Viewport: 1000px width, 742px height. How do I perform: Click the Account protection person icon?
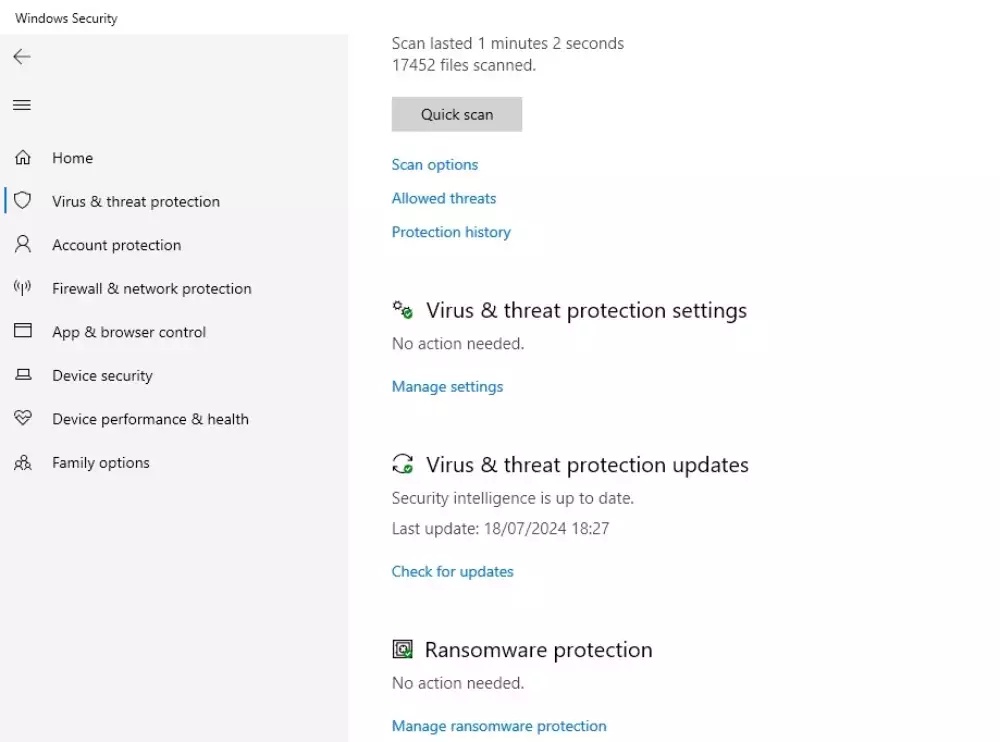pos(22,245)
